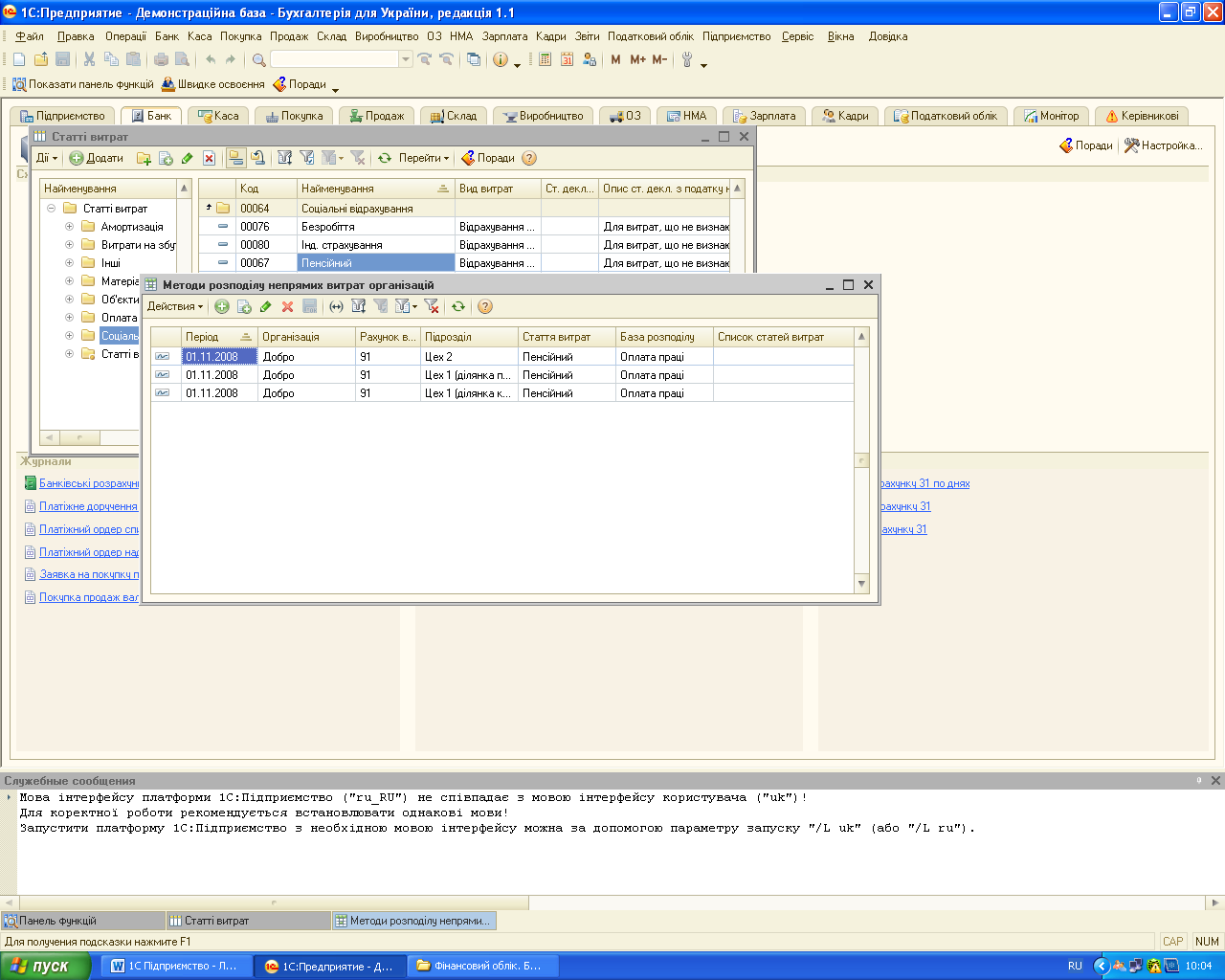Open the search field dropdown arrow
Image resolution: width=1225 pixels, height=980 pixels.
[406, 59]
